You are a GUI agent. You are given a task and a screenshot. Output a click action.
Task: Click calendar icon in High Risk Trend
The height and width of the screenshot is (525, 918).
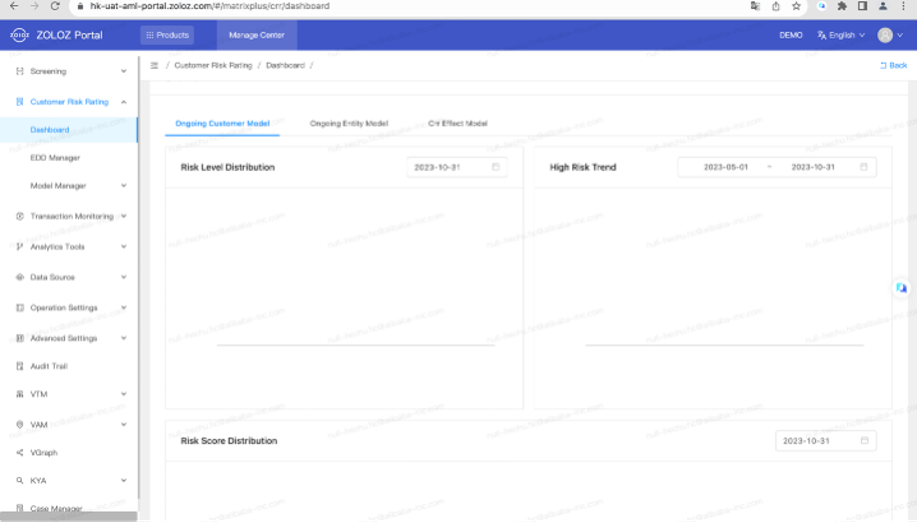tap(864, 167)
